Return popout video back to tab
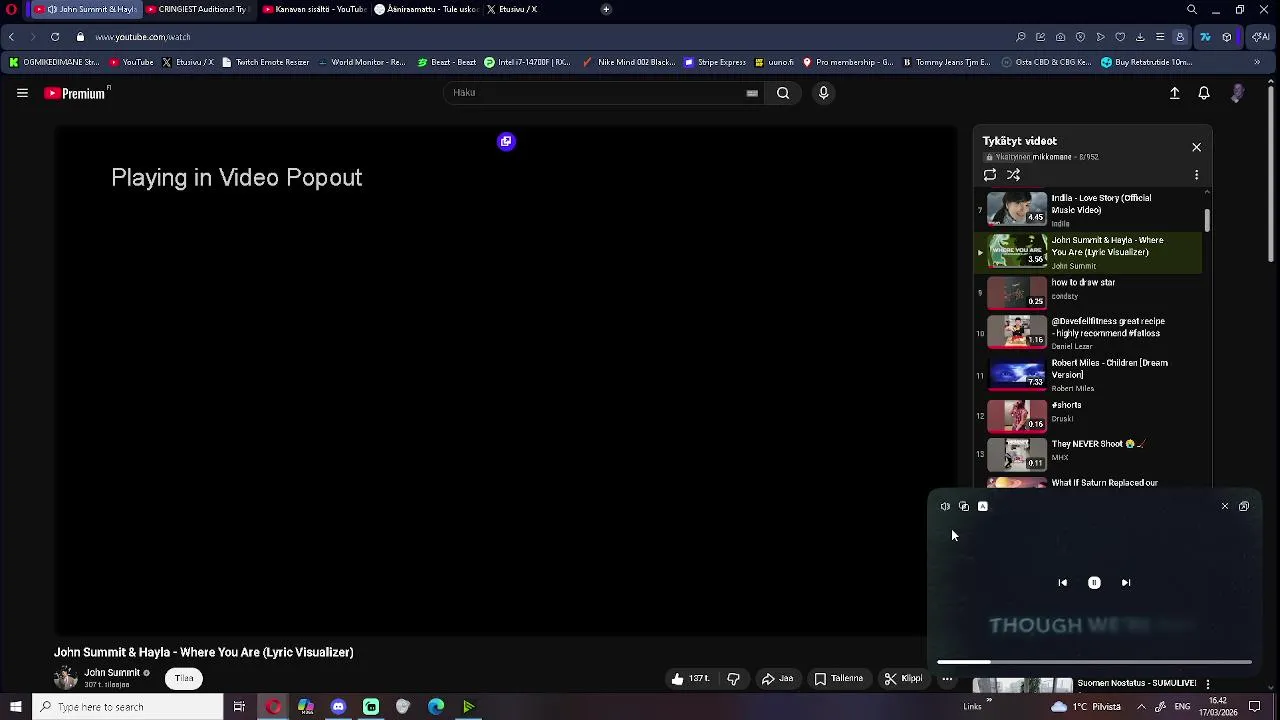Viewport: 1280px width, 720px height. 1244,507
